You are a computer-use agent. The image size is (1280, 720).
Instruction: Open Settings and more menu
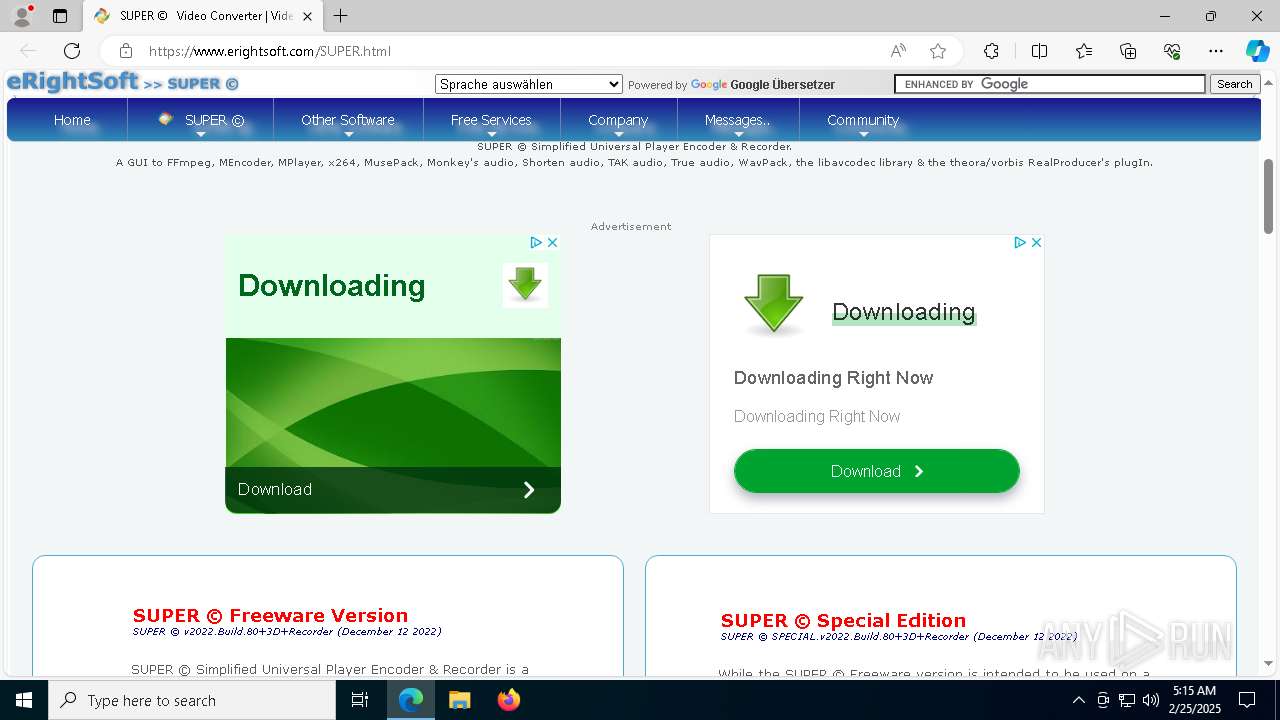click(1216, 51)
